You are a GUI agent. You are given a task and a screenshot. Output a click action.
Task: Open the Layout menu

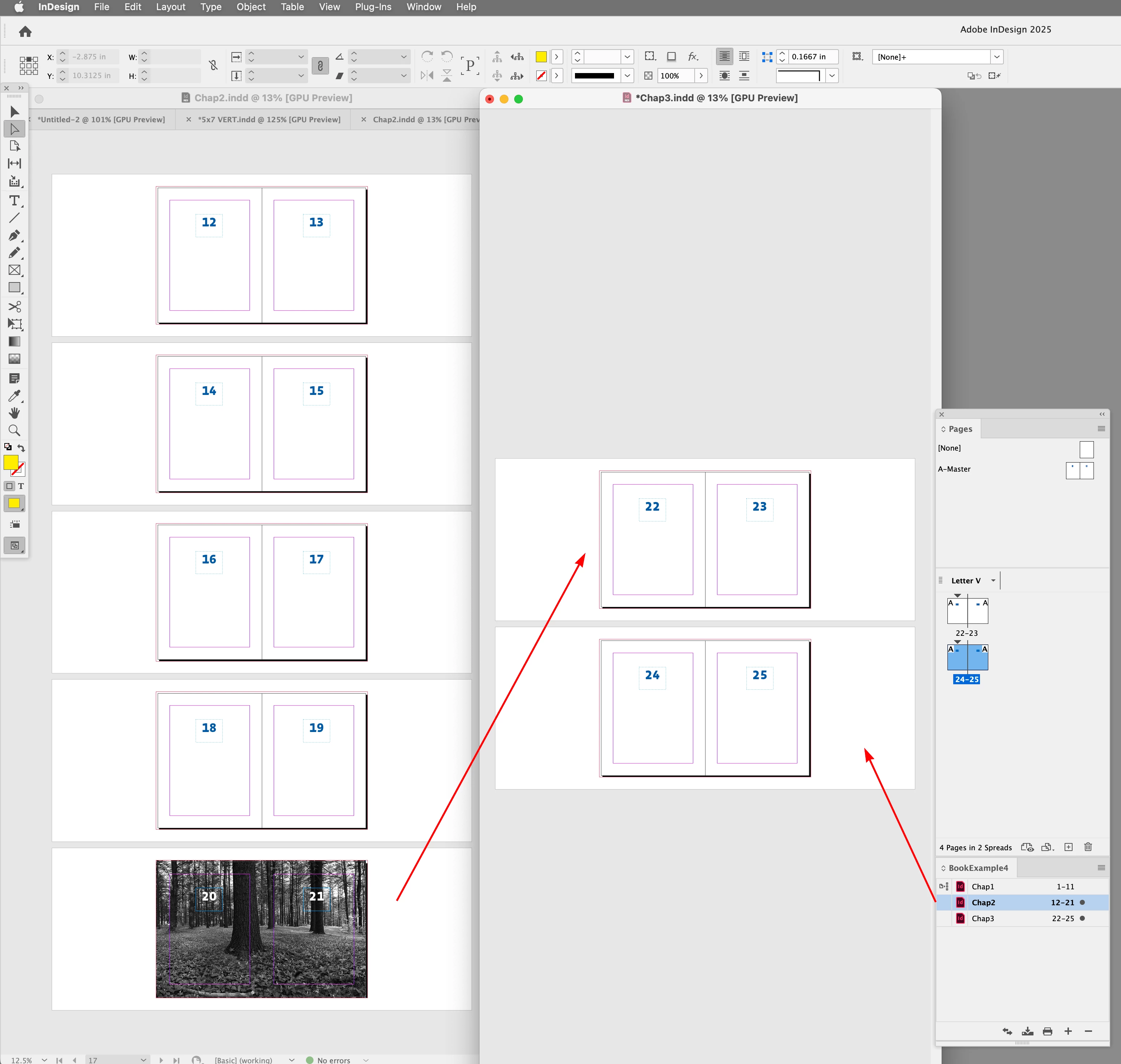(x=170, y=7)
